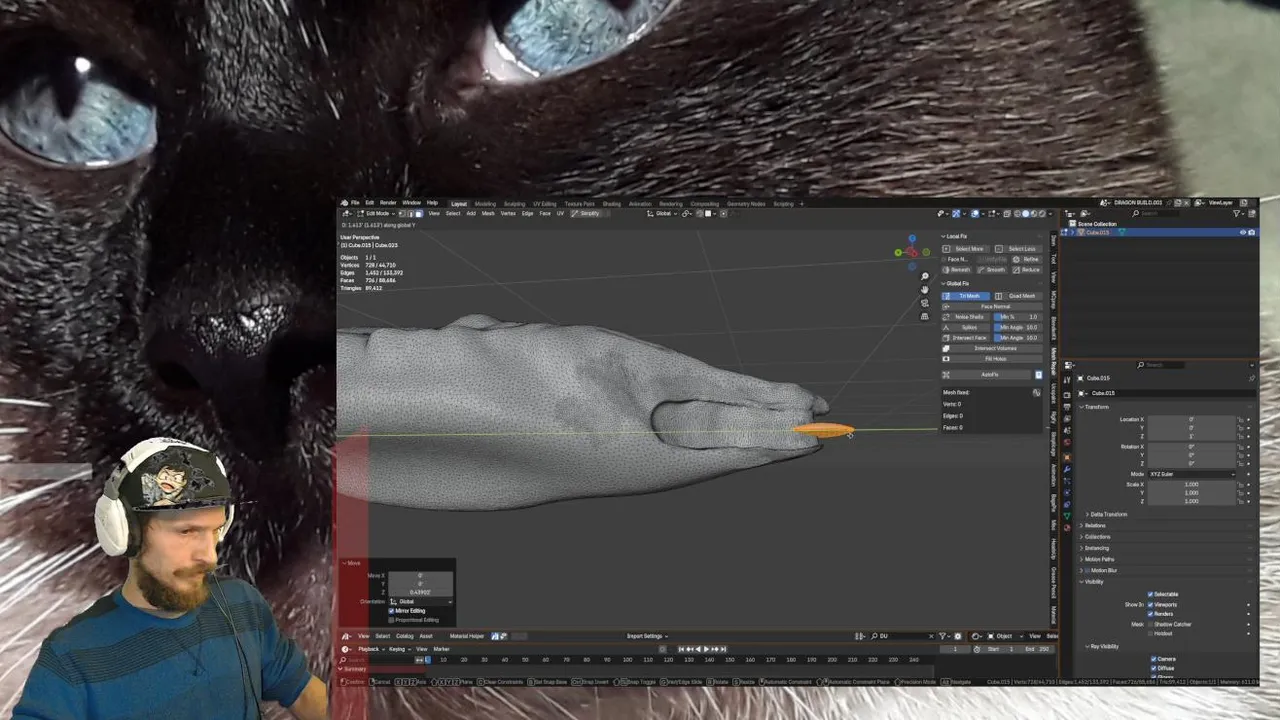Click the Fill Holes button
The height and width of the screenshot is (720, 1280).
click(992, 359)
